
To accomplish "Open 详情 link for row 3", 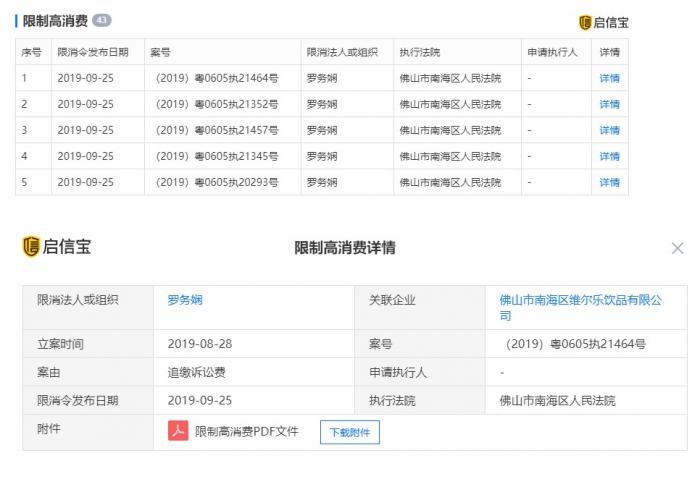I will tap(609, 130).
